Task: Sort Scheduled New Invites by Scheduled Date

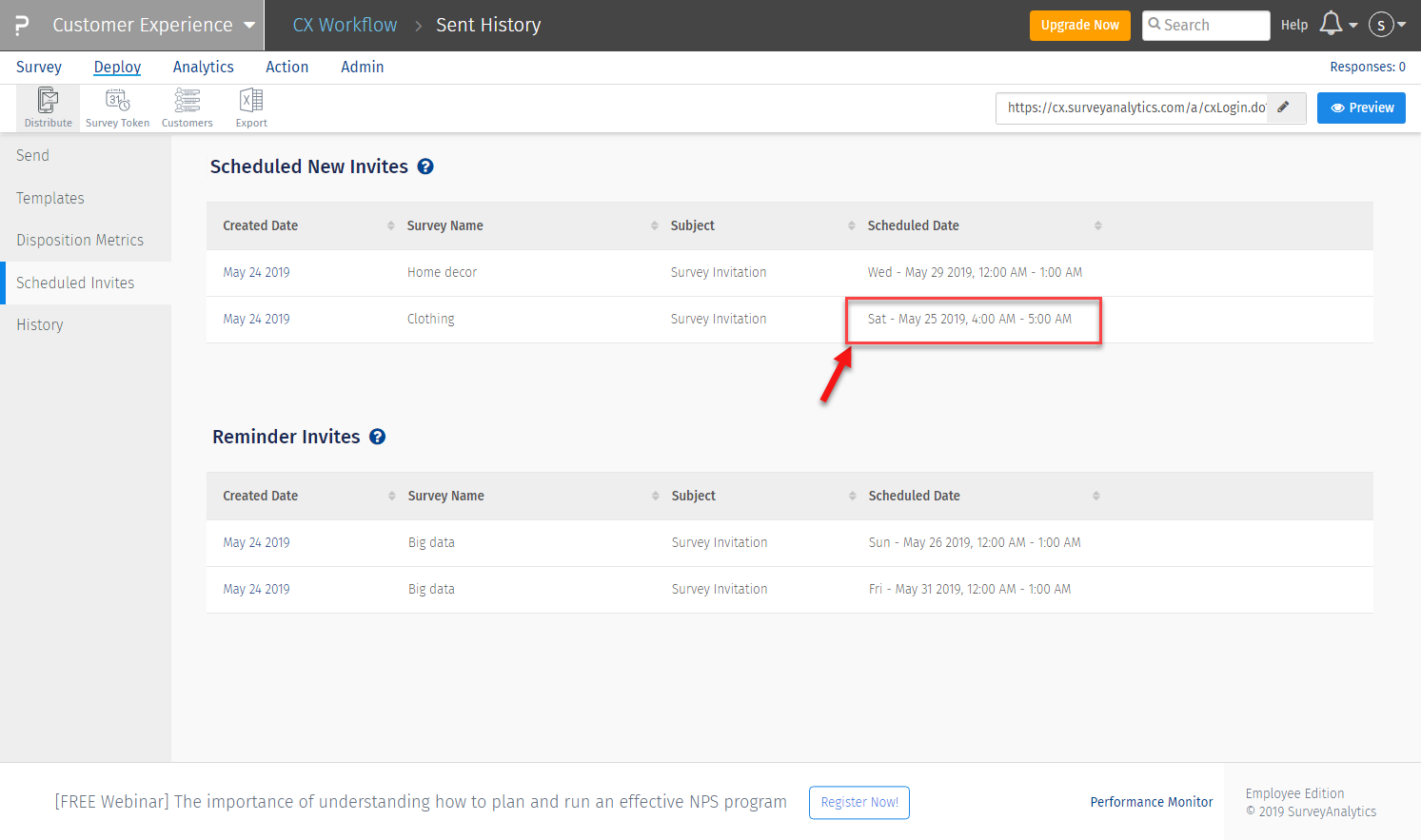Action: pos(1097,225)
